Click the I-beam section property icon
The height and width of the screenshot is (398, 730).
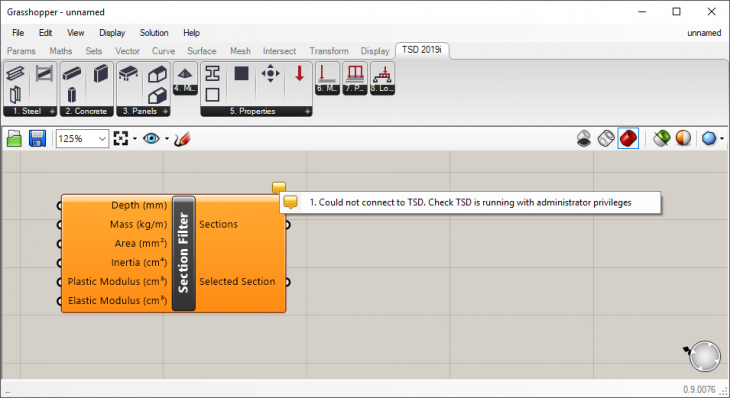coord(212,74)
